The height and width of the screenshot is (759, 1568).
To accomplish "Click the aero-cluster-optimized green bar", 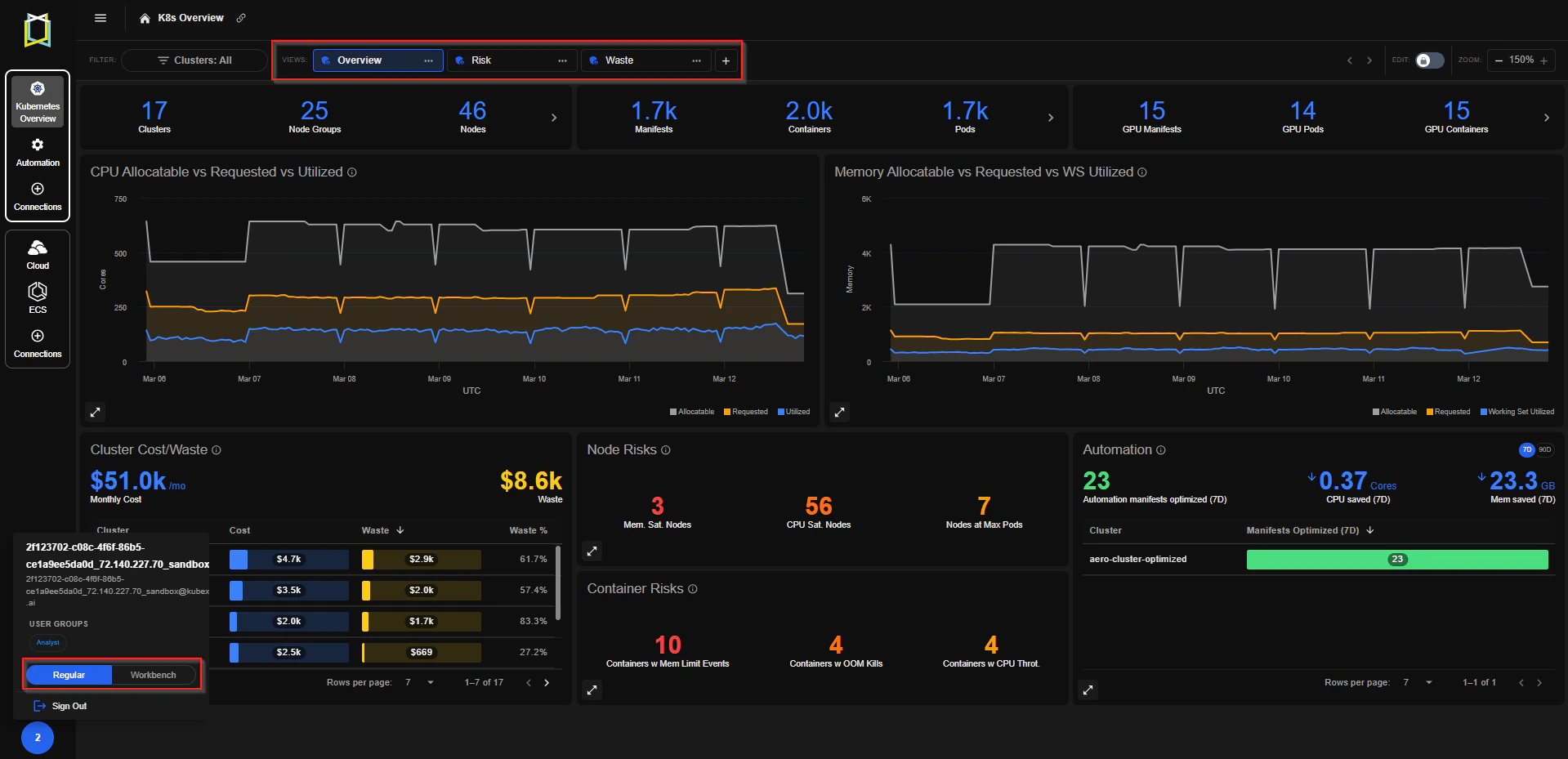I will (x=1397, y=560).
